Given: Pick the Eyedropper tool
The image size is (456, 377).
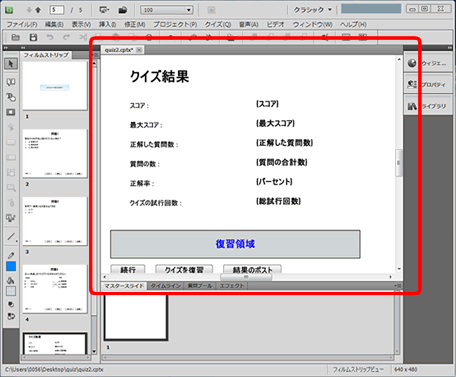Looking at the screenshot, I should pyautogui.click(x=11, y=255).
